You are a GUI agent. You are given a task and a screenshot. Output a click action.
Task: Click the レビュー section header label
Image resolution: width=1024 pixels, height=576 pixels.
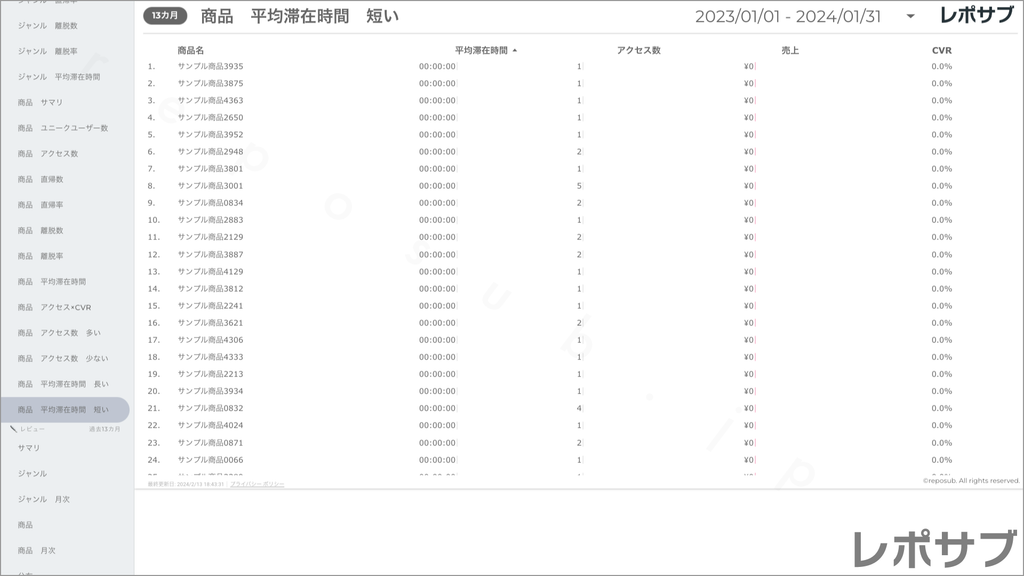pyautogui.click(x=32, y=429)
